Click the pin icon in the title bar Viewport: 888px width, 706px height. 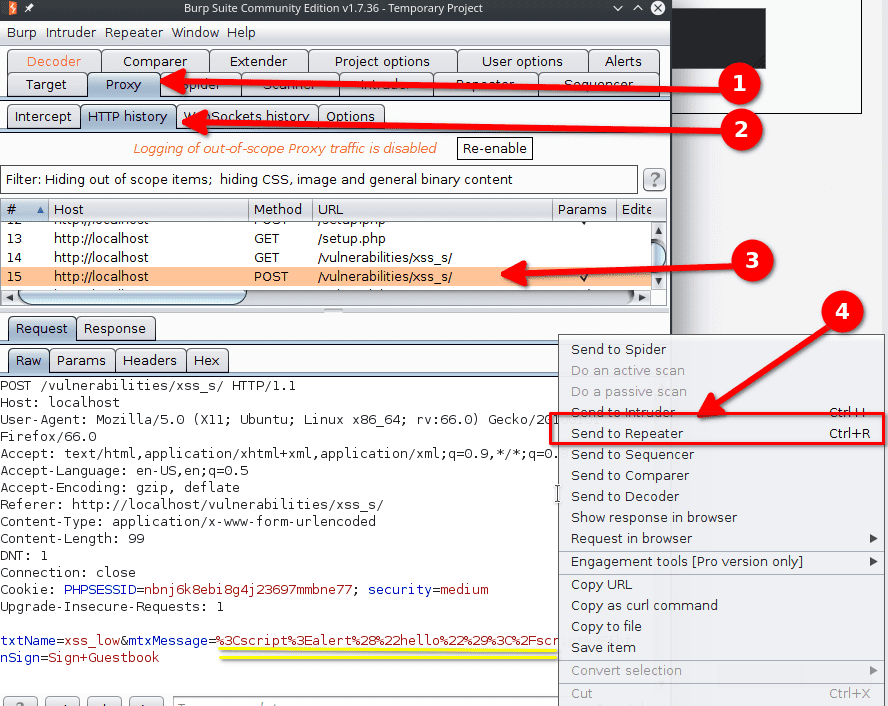[x=29, y=8]
